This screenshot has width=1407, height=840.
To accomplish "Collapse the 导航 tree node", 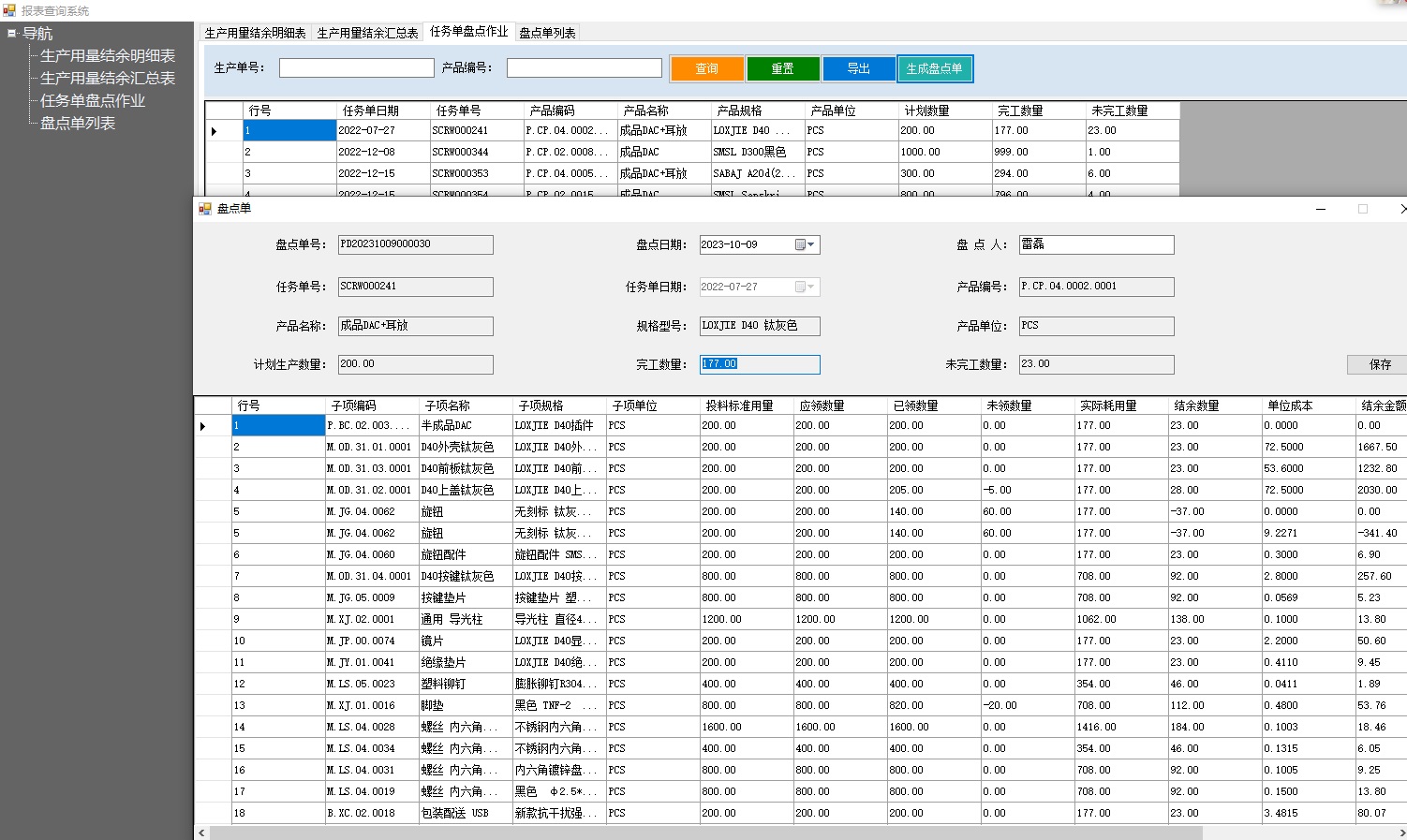I will click(x=12, y=34).
